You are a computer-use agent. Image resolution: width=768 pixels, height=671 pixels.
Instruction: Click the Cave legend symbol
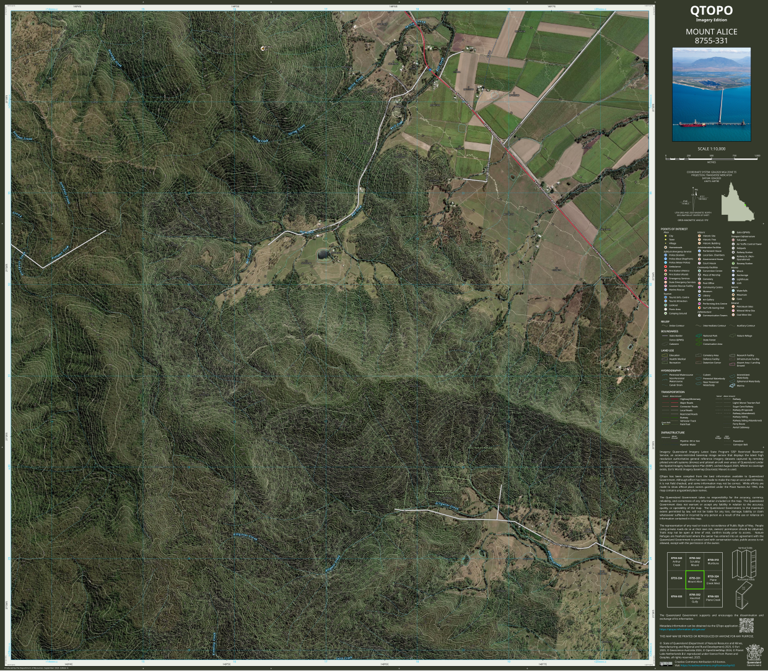tap(733, 299)
